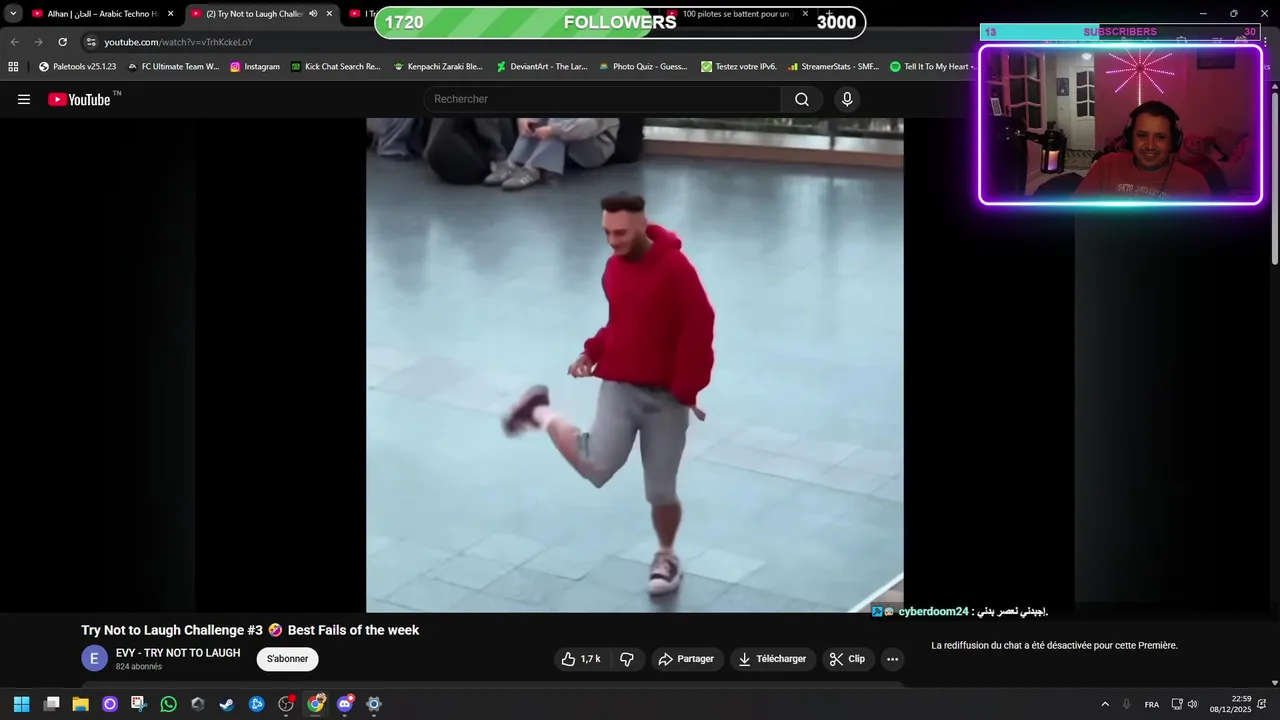Click the page vertical scrollbar

1274,180
